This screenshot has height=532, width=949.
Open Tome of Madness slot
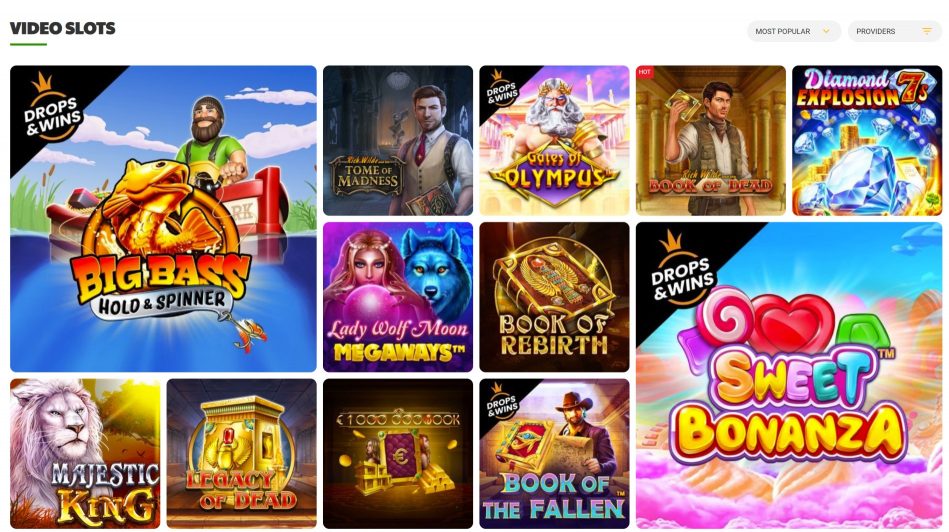(x=398, y=140)
